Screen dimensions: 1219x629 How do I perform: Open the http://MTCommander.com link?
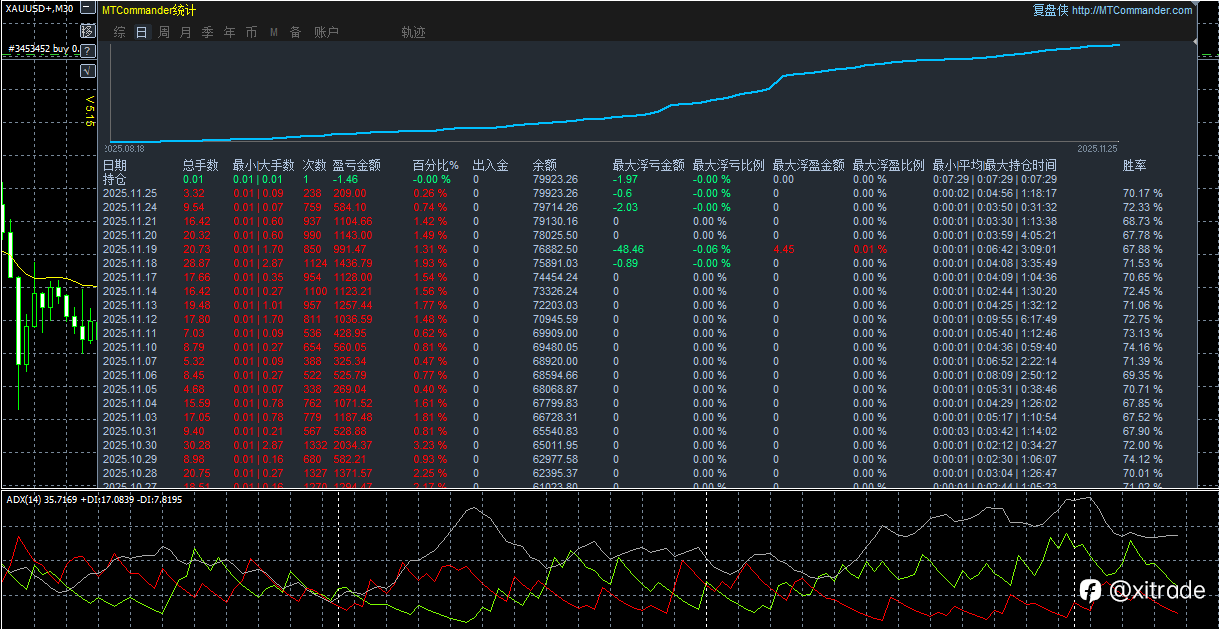1132,10
